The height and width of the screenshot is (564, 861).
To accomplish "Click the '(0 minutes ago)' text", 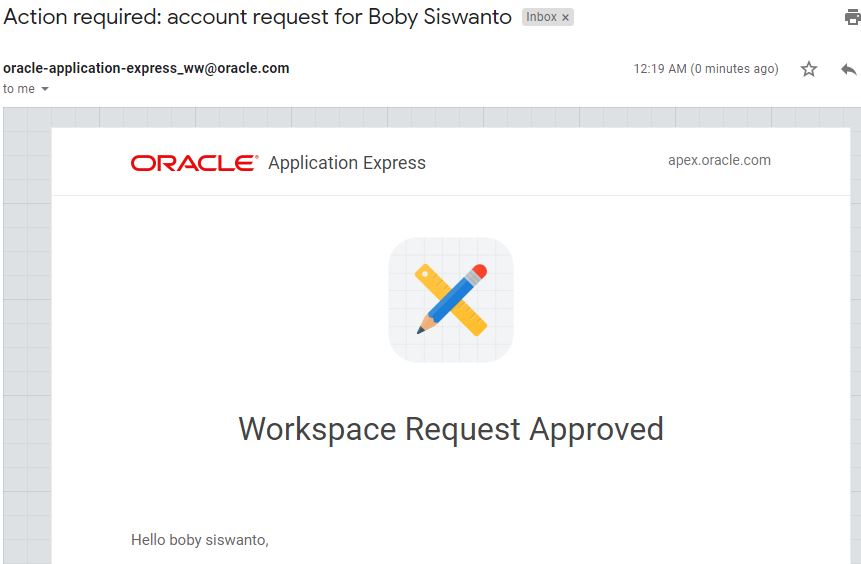I will [735, 69].
